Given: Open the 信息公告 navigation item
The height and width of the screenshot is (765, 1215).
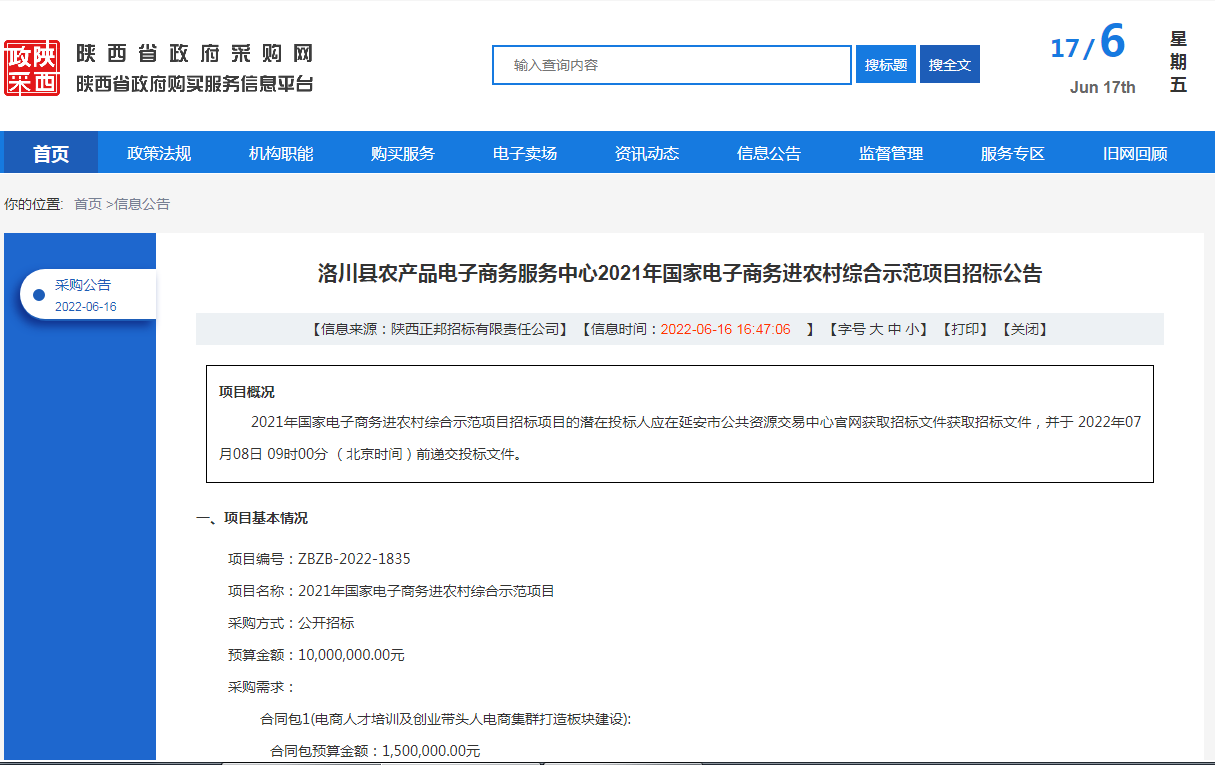Looking at the screenshot, I should coord(769,153).
